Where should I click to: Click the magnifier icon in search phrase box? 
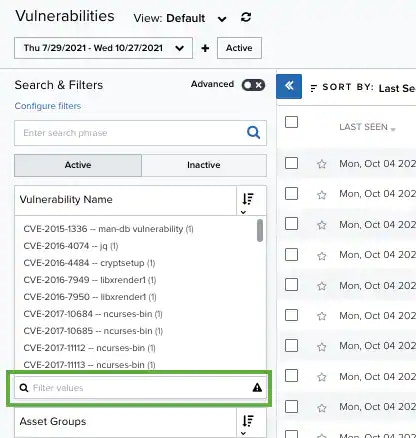pyautogui.click(x=253, y=133)
